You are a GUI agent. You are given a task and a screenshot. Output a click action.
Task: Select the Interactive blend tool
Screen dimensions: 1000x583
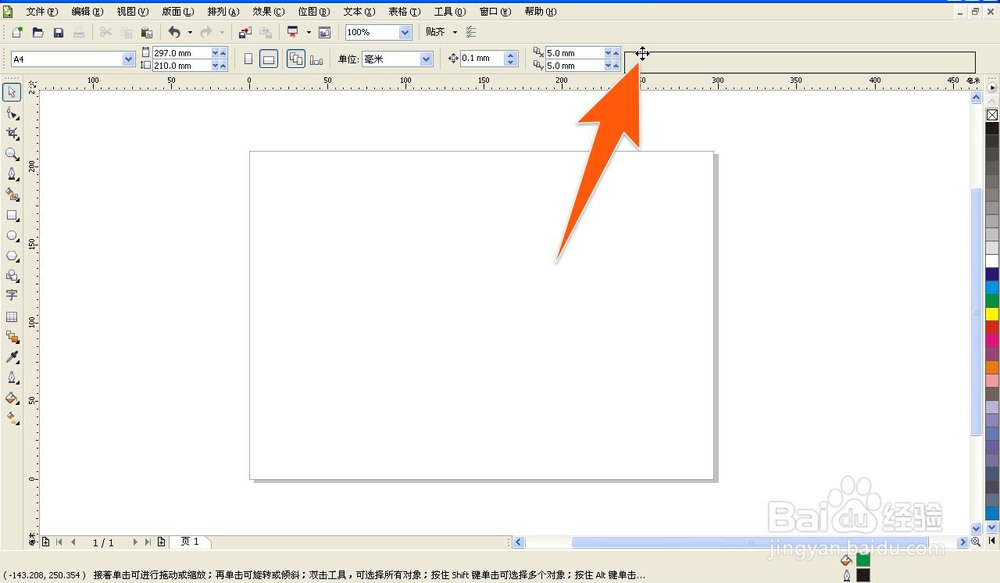click(11, 337)
